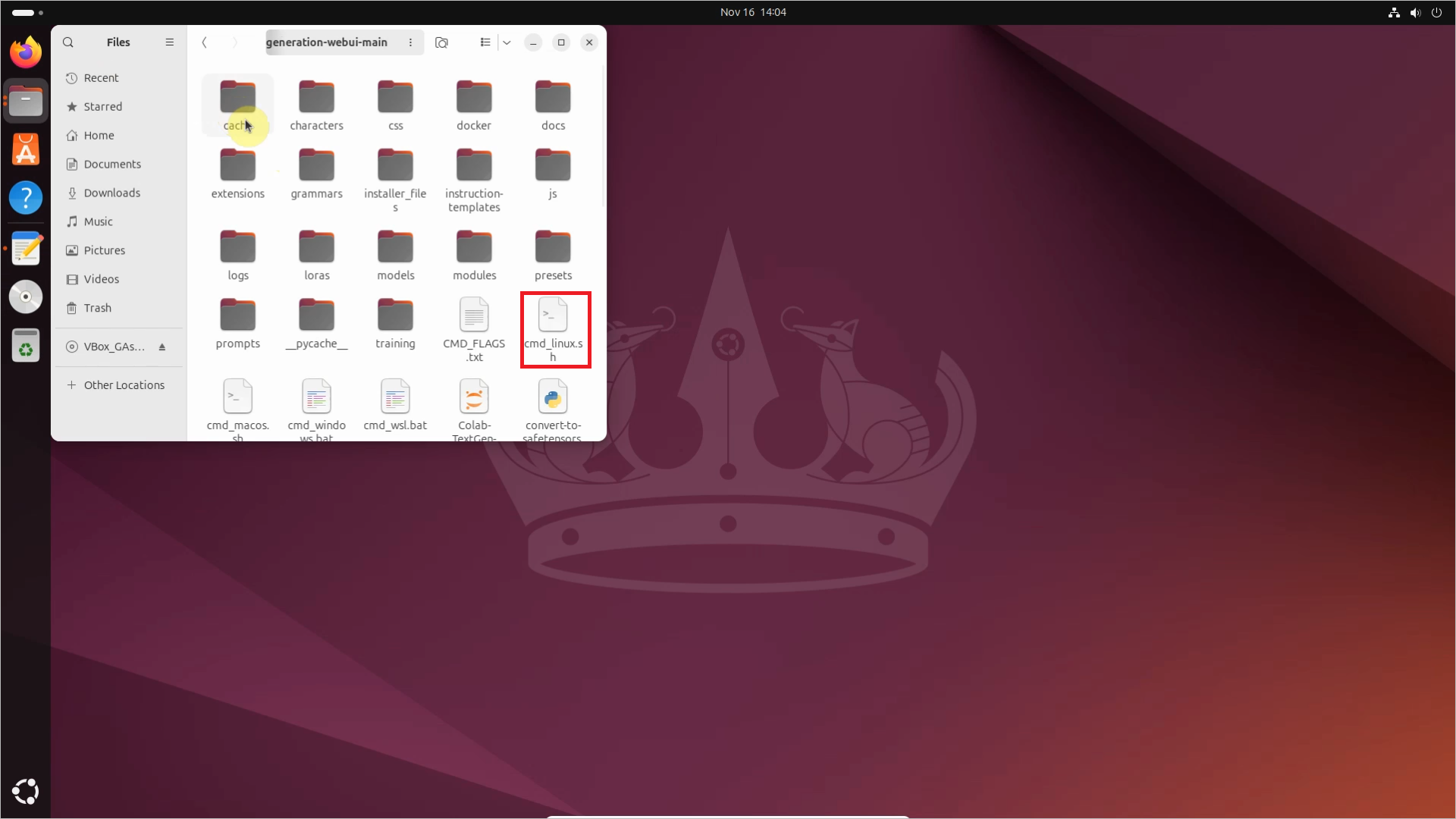
Task: Open Trash from the dock
Action: (26, 346)
